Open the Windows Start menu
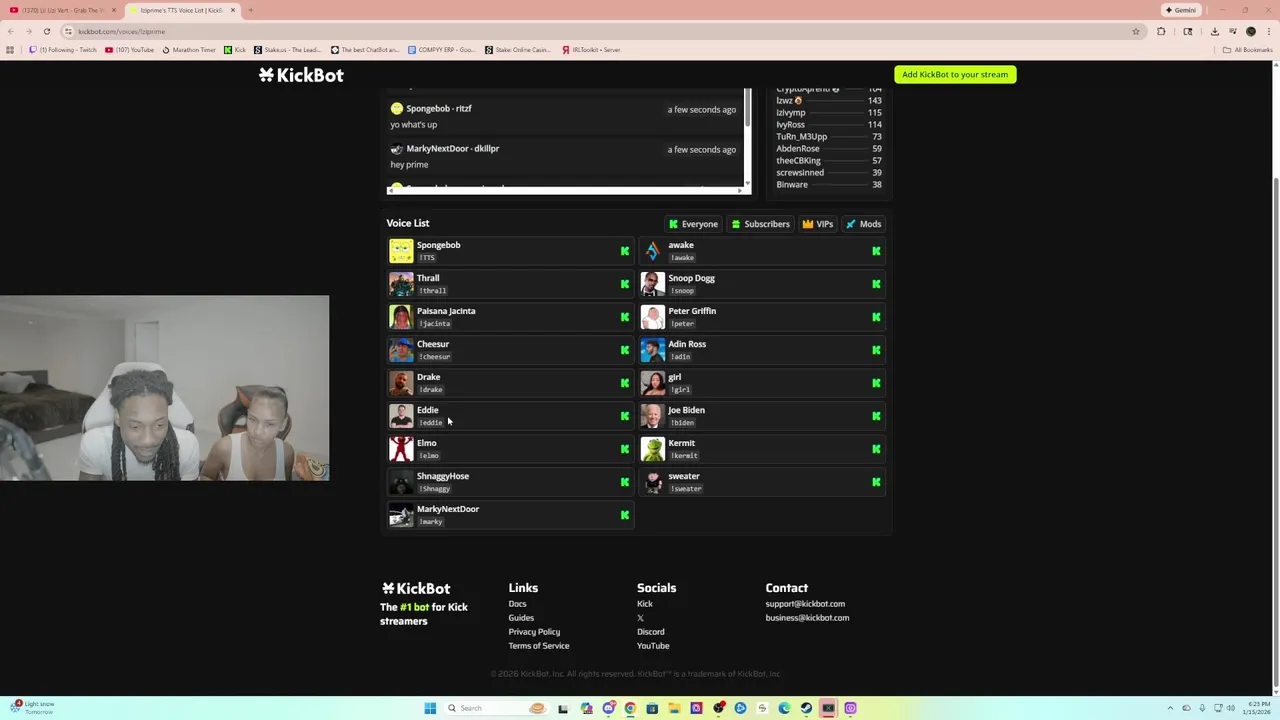1280x720 pixels. click(430, 708)
